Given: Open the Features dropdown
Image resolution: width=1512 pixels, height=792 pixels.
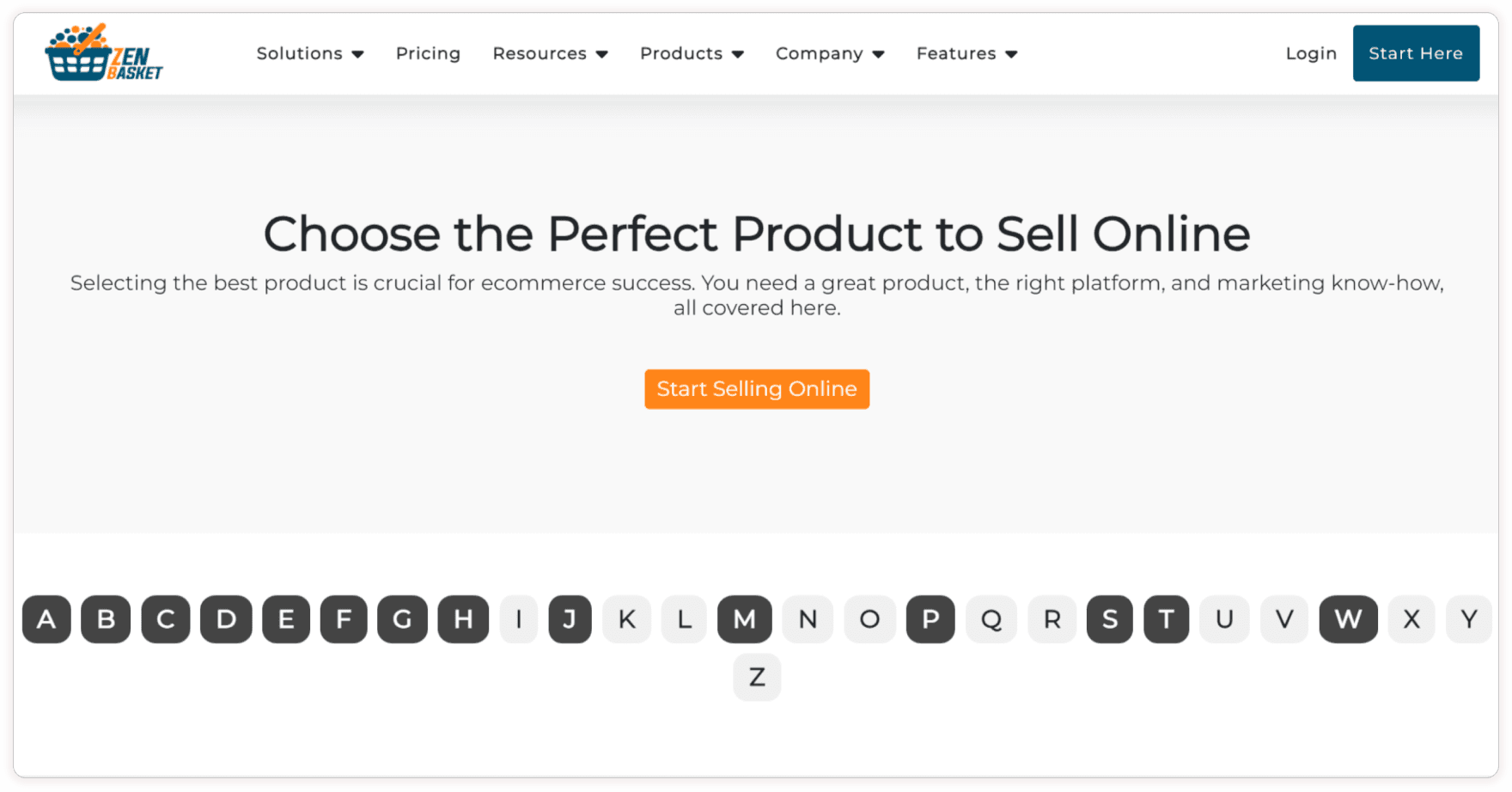Looking at the screenshot, I should 966,53.
